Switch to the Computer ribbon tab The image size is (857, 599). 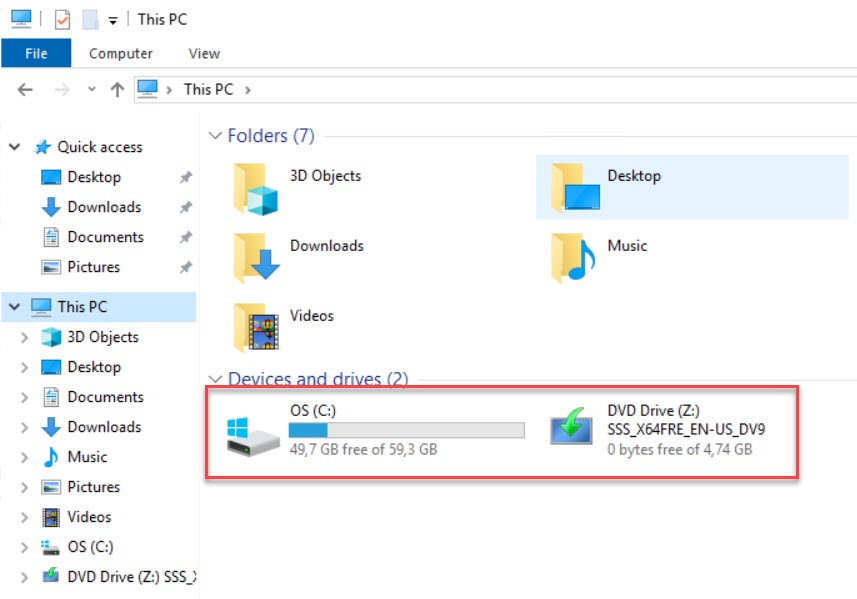click(120, 54)
